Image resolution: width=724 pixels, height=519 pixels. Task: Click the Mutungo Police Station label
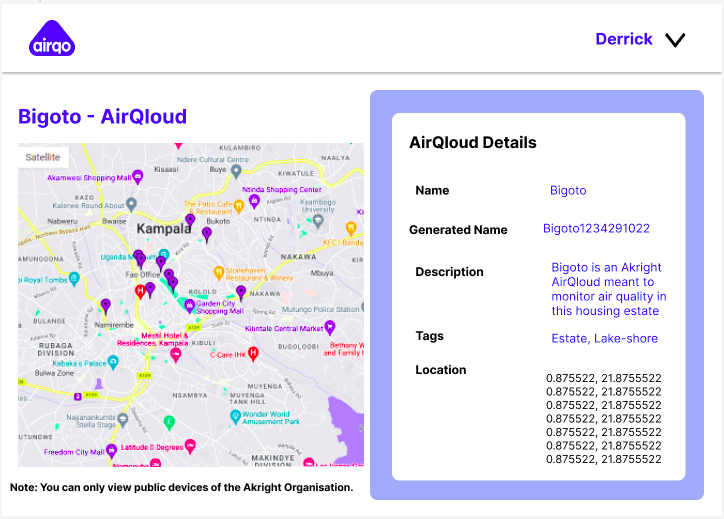click(320, 309)
